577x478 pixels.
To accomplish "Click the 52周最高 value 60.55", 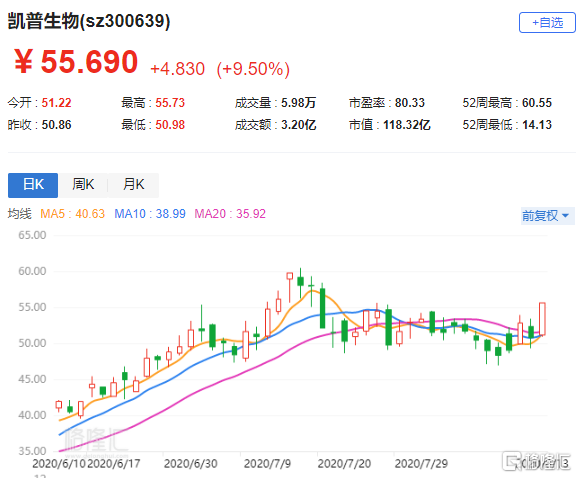I will coord(537,103).
